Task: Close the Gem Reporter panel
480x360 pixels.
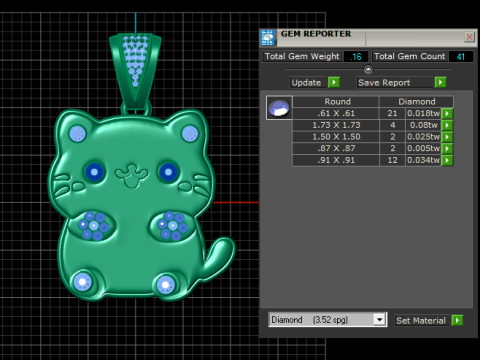Action: tap(469, 37)
